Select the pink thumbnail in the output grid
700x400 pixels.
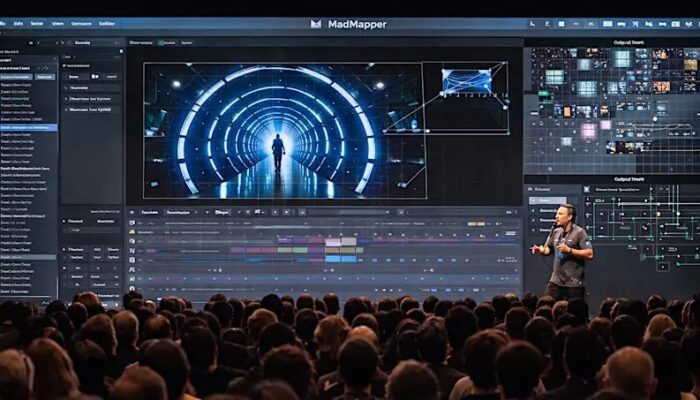click(589, 130)
